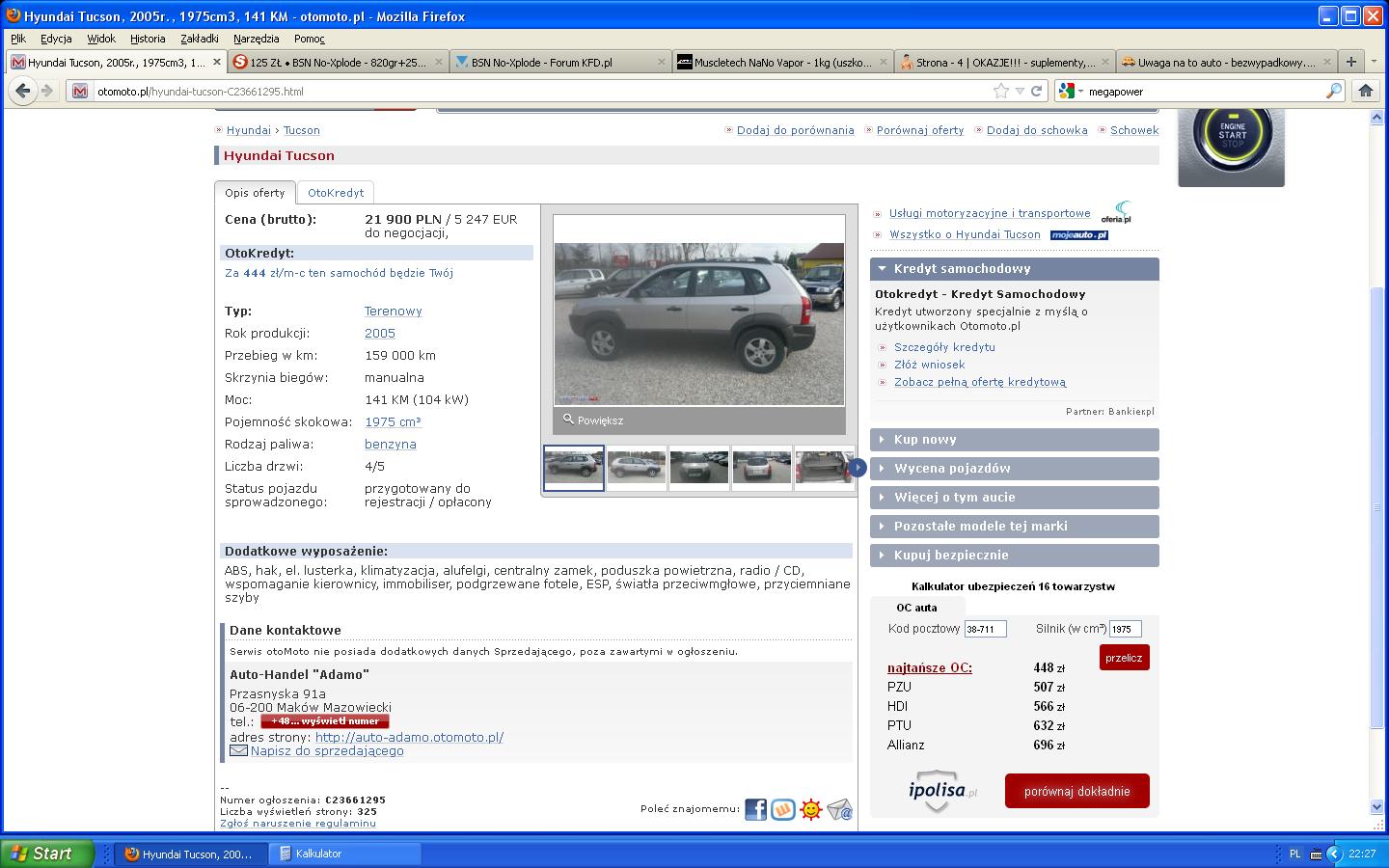1389x868 pixels.
Task: Click the browser Back arrow button
Action: (x=23, y=91)
